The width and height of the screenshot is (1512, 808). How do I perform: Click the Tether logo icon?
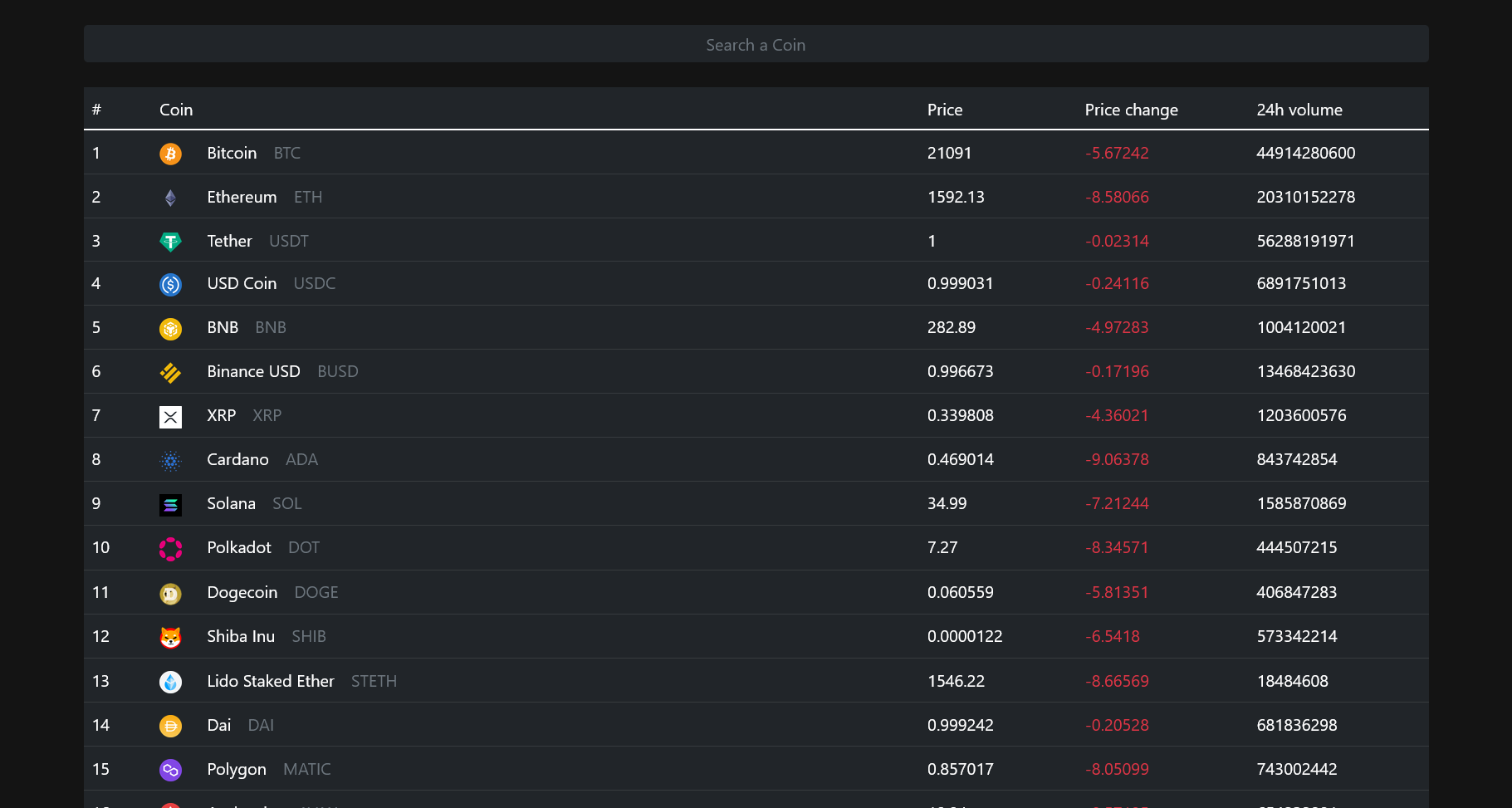coord(170,242)
